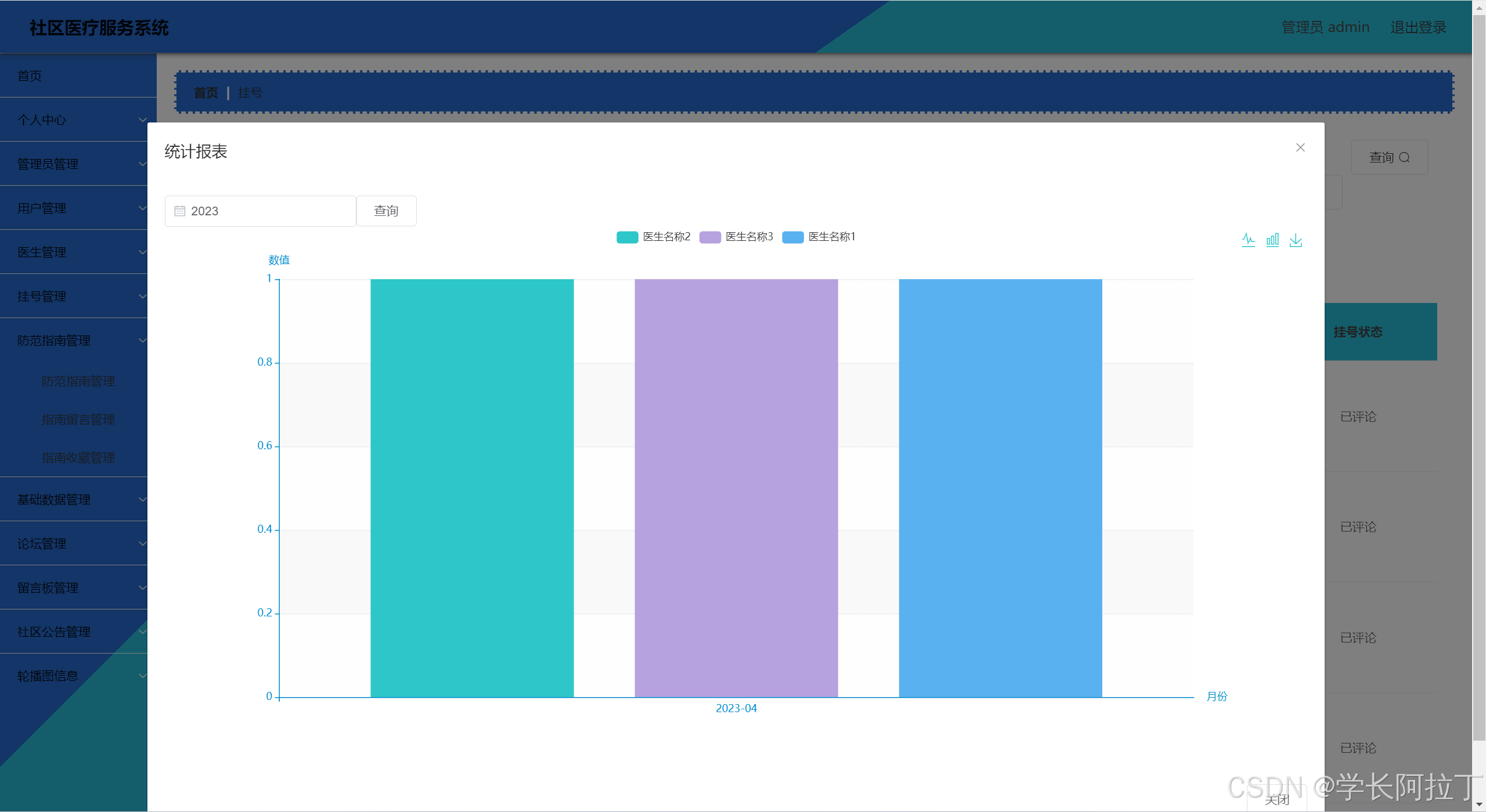Click the teal 医生名称2 bar

(472, 488)
